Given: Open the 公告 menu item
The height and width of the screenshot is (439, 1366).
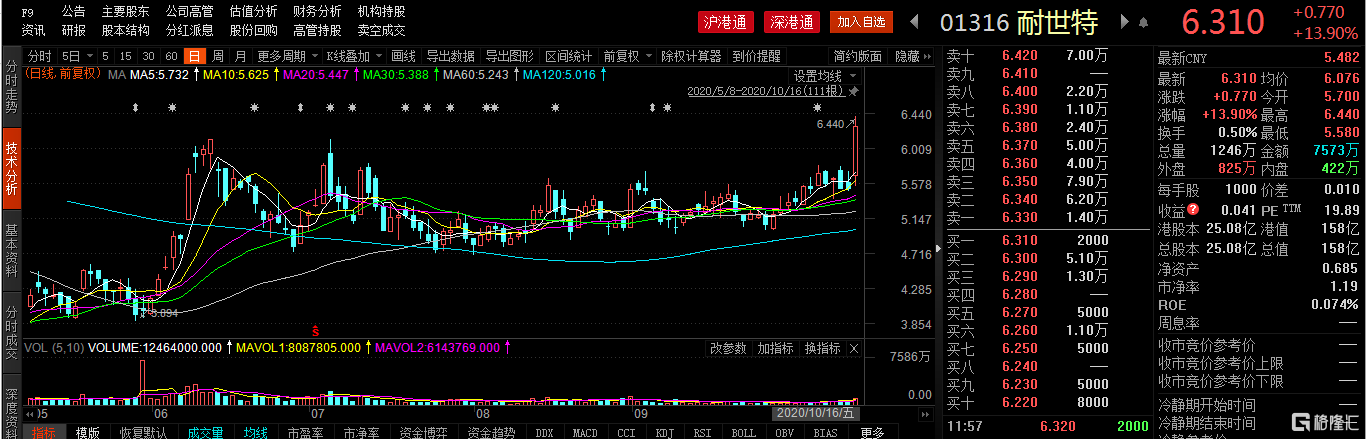Looking at the screenshot, I should [x=73, y=11].
